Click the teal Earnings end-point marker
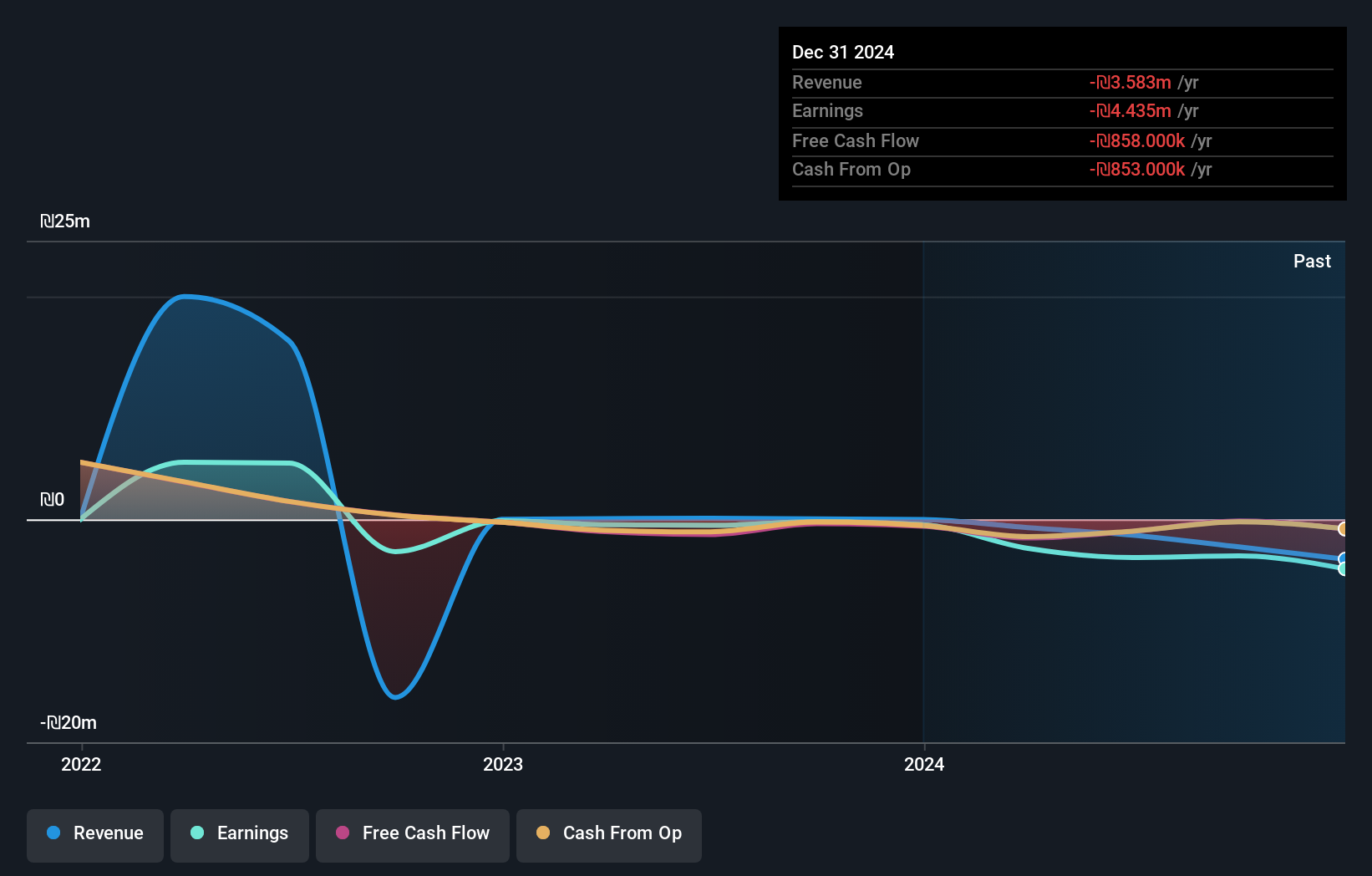 tap(1342, 569)
